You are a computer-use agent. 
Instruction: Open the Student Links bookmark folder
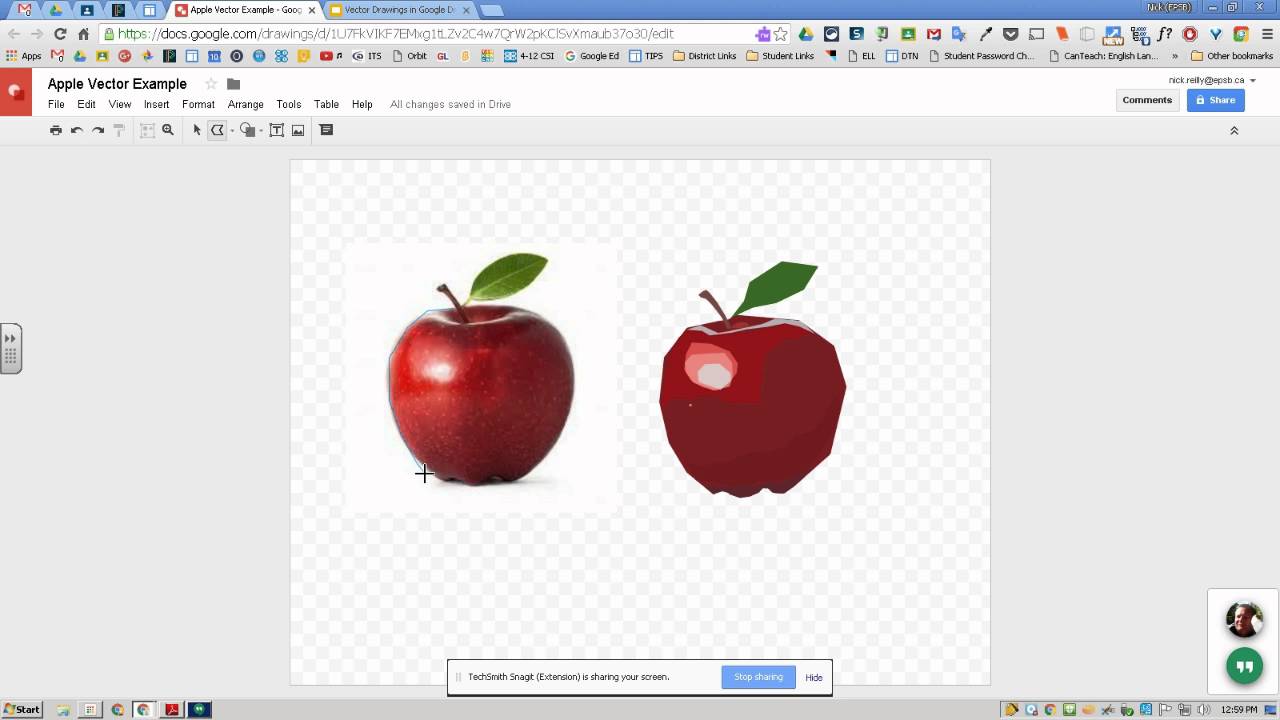[780, 56]
